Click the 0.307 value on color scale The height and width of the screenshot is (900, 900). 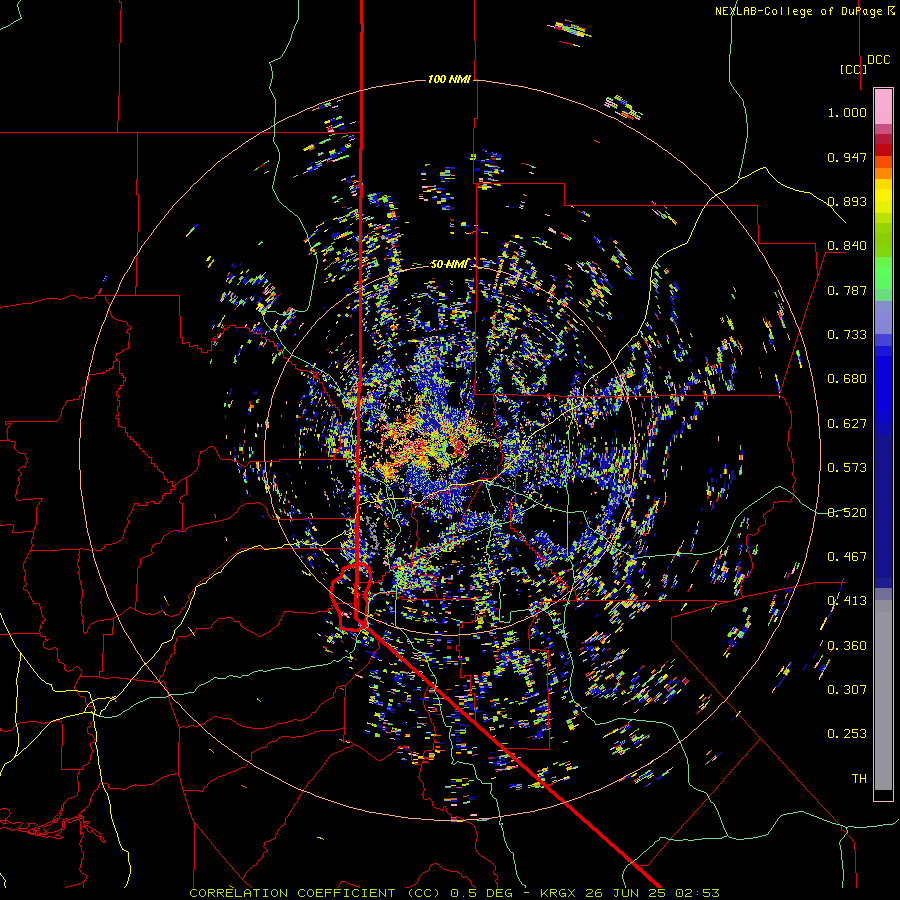click(x=847, y=690)
